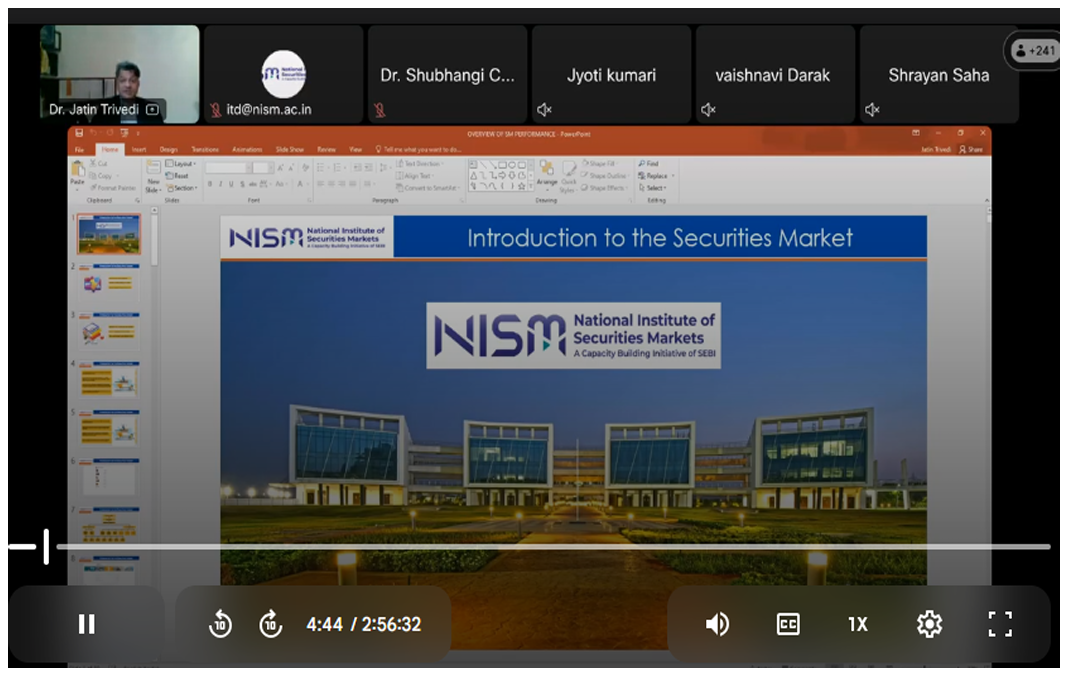Switch to the Design ribbon tab
Screen dimensions: 1066x678
click(x=169, y=150)
